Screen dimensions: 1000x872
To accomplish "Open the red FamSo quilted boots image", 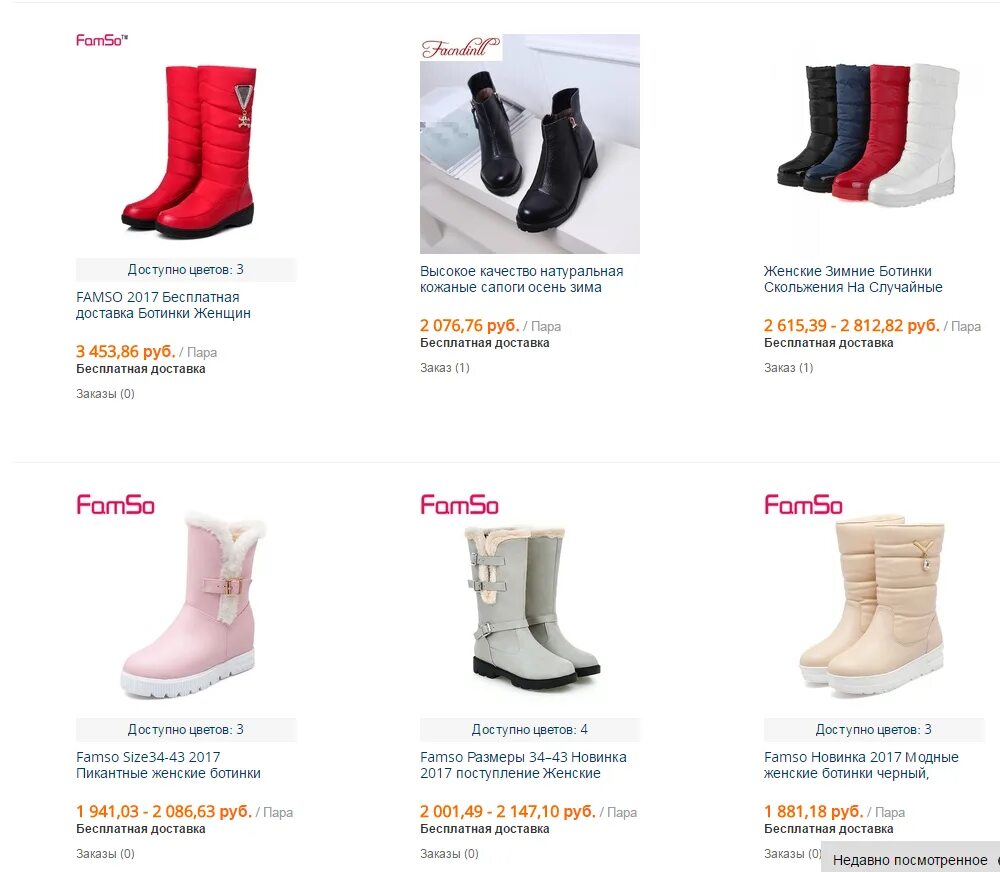I will click(x=186, y=144).
